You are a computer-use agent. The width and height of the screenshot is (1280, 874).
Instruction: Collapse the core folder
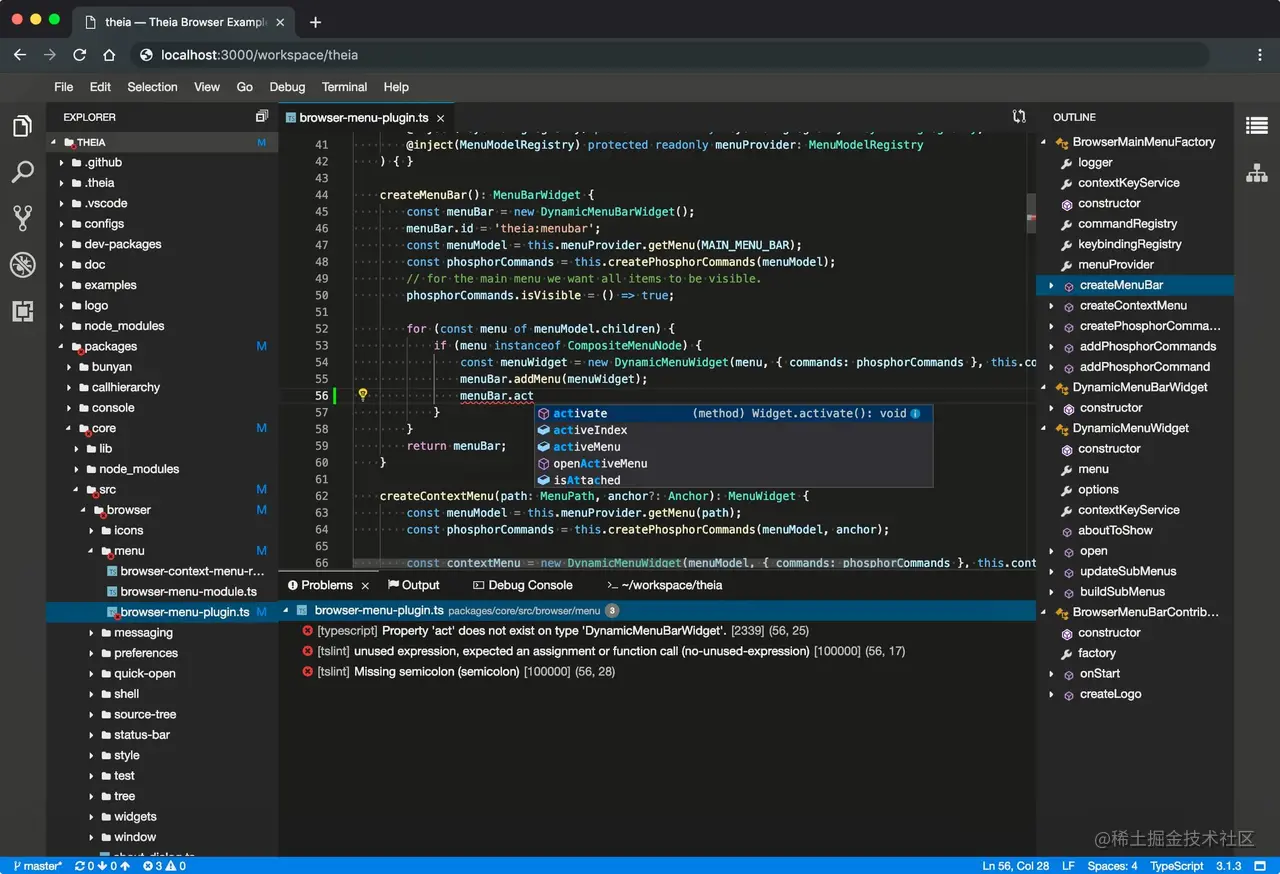pos(69,429)
